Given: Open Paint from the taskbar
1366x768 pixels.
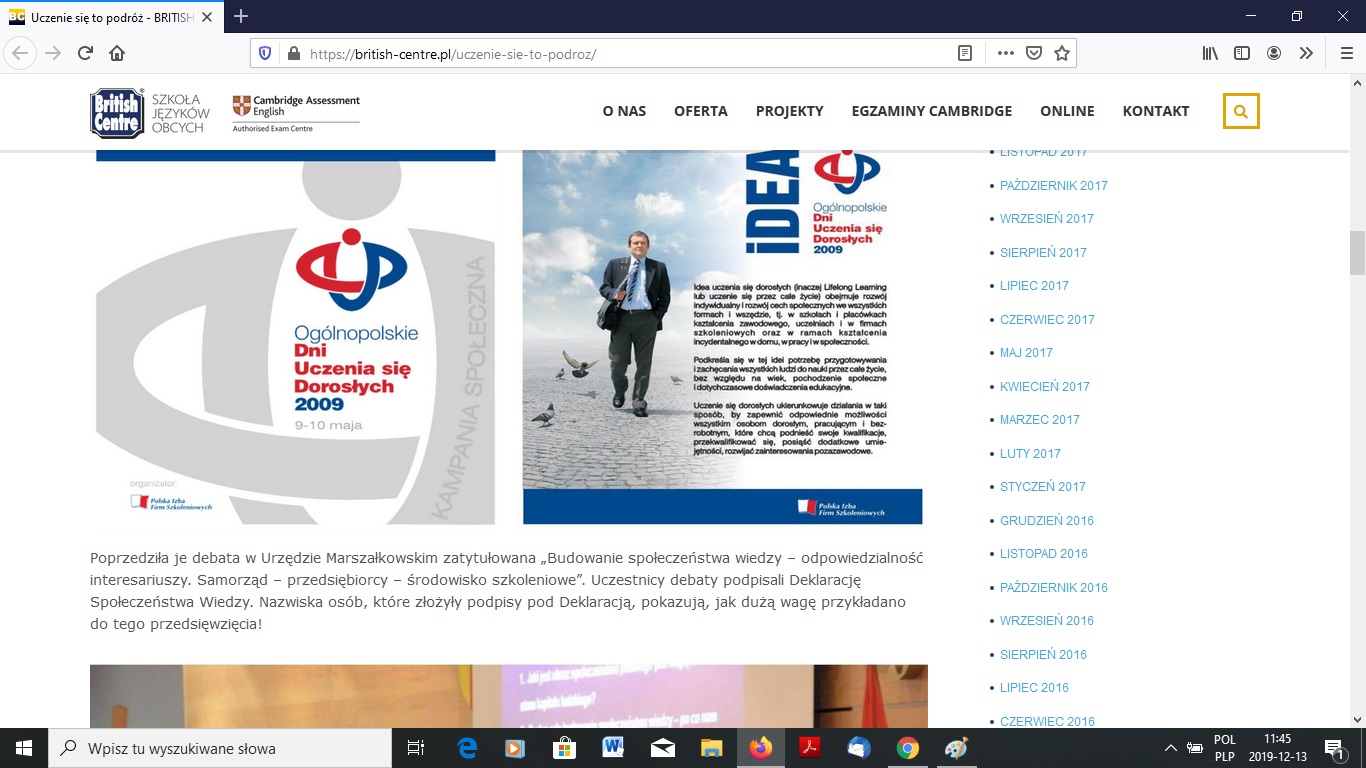Looking at the screenshot, I should pos(956,748).
